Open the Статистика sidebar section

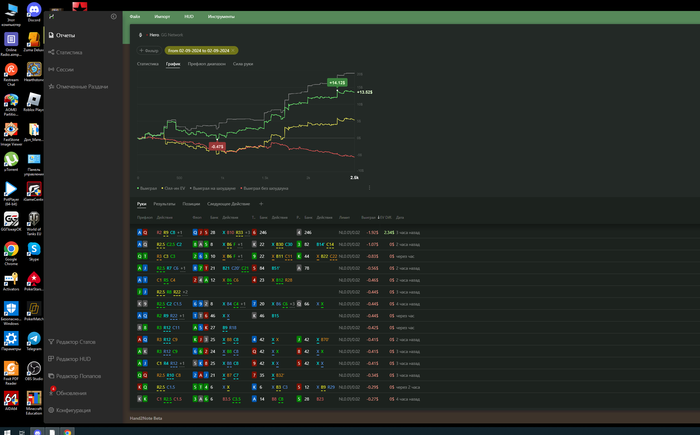[69, 52]
